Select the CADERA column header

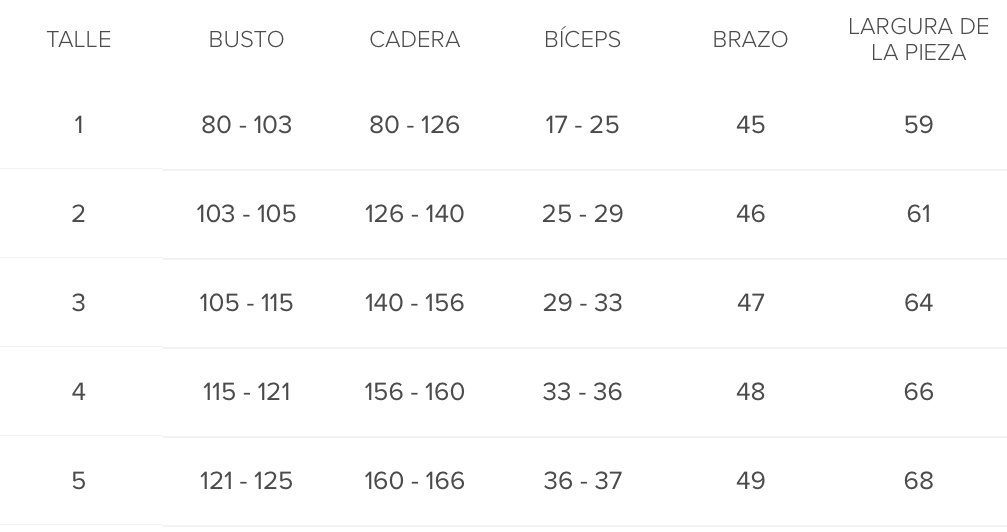tap(414, 40)
